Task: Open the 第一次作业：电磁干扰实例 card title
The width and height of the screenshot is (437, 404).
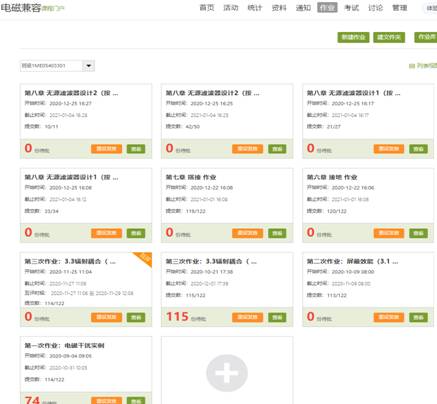Action: pyautogui.click(x=64, y=346)
